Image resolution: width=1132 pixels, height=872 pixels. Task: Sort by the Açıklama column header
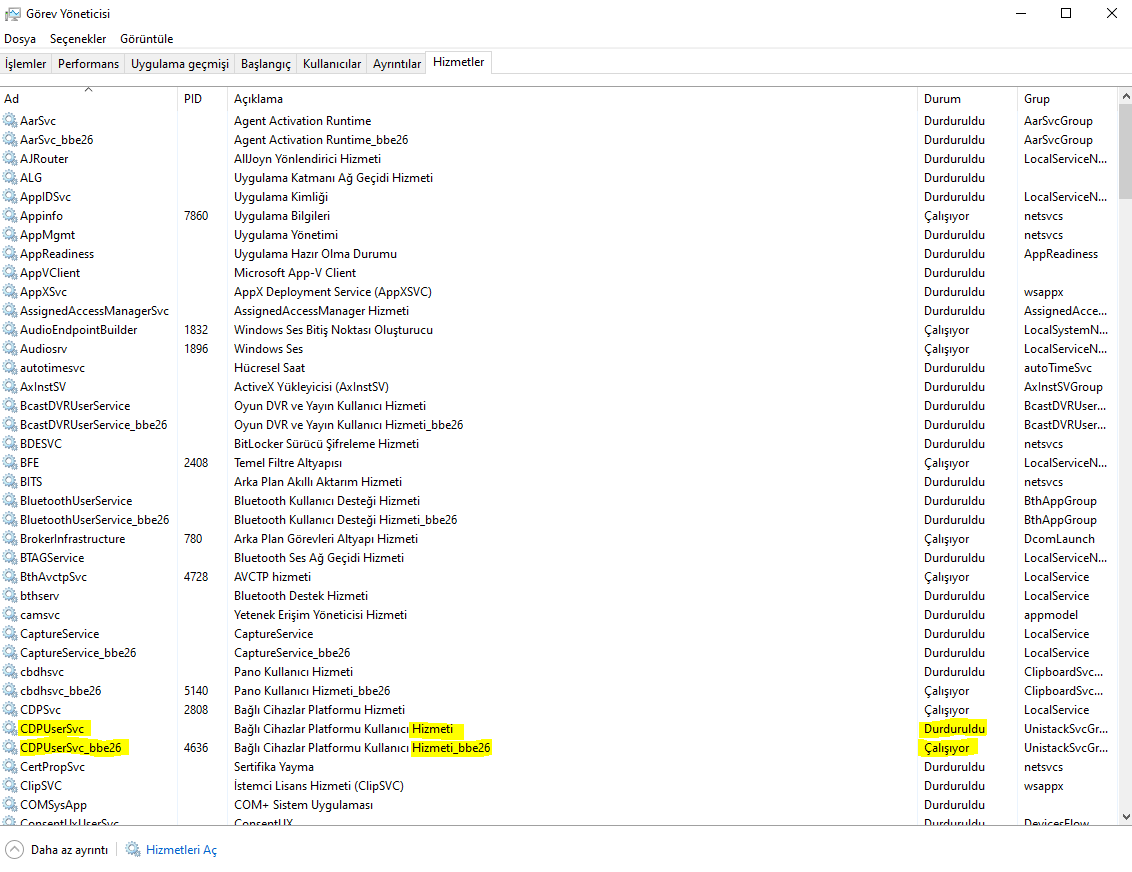pos(572,98)
